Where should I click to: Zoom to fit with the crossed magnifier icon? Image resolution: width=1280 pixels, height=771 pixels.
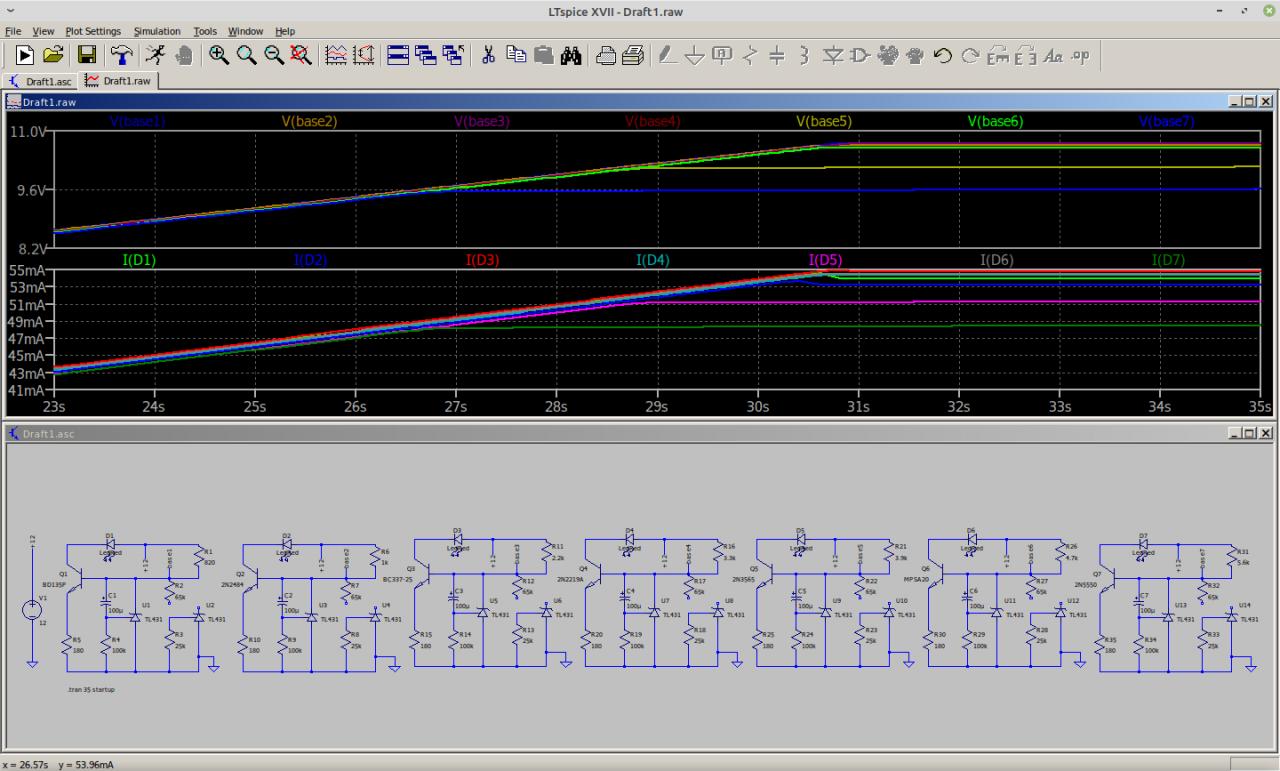[x=300, y=55]
